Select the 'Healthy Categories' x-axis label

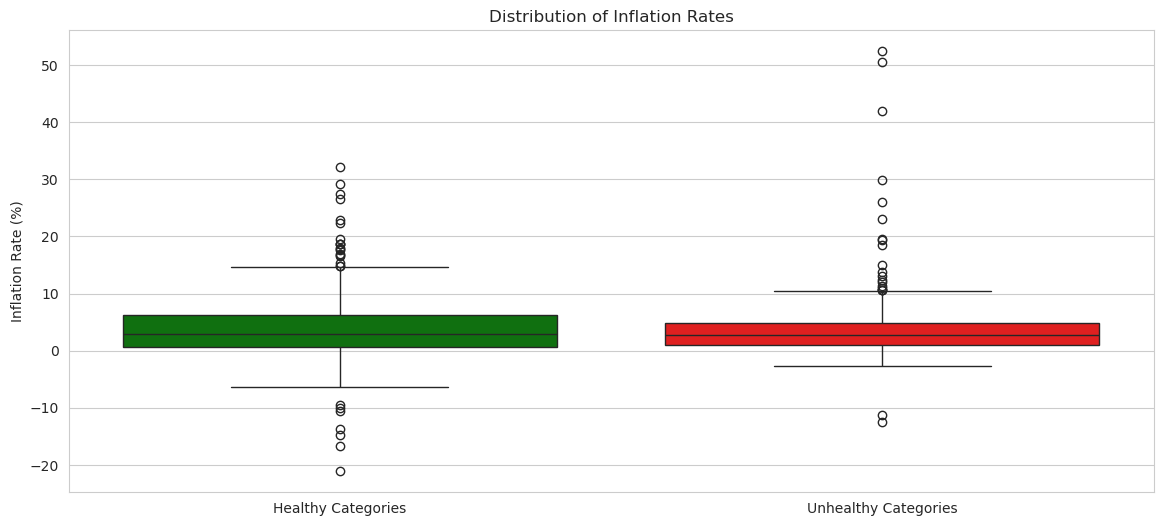coord(339,508)
